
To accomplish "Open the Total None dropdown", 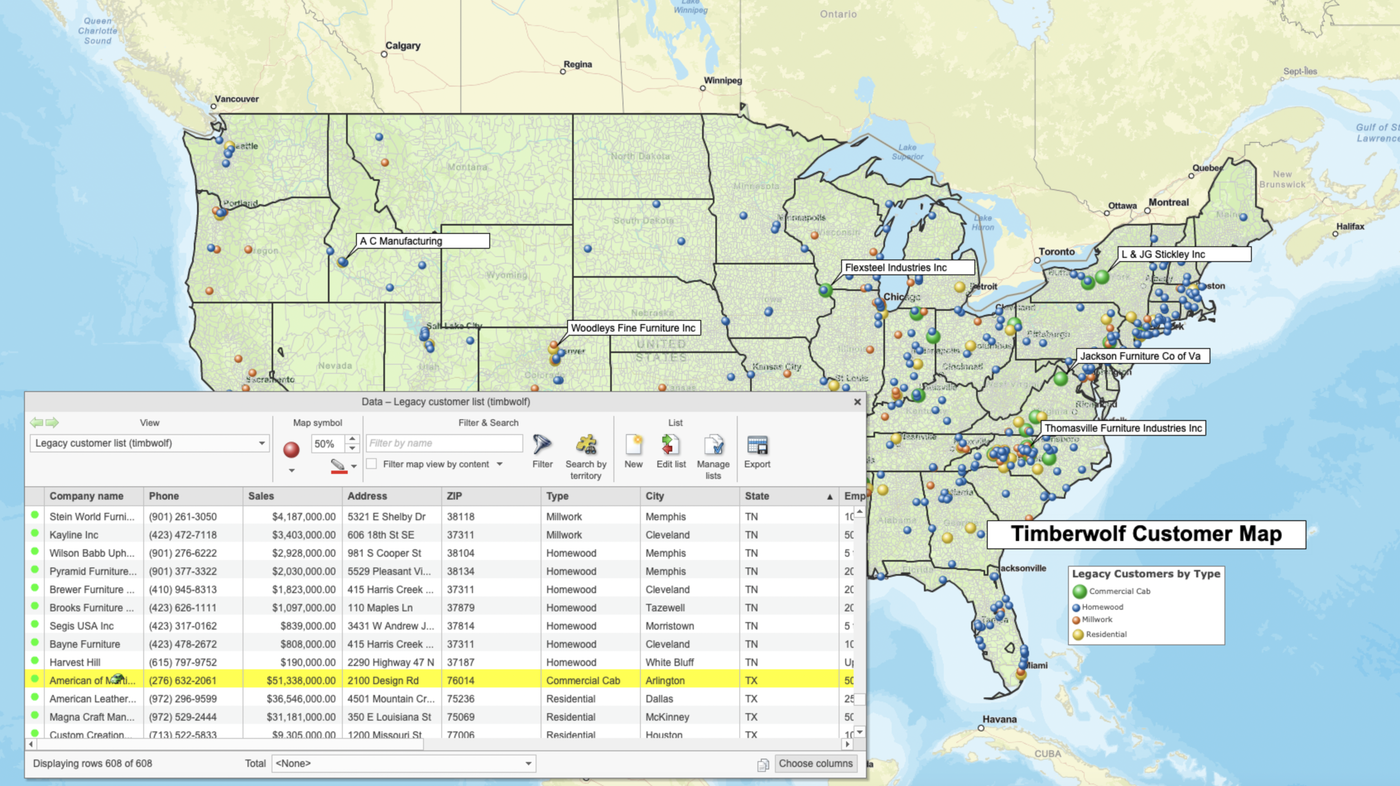I will pos(527,763).
